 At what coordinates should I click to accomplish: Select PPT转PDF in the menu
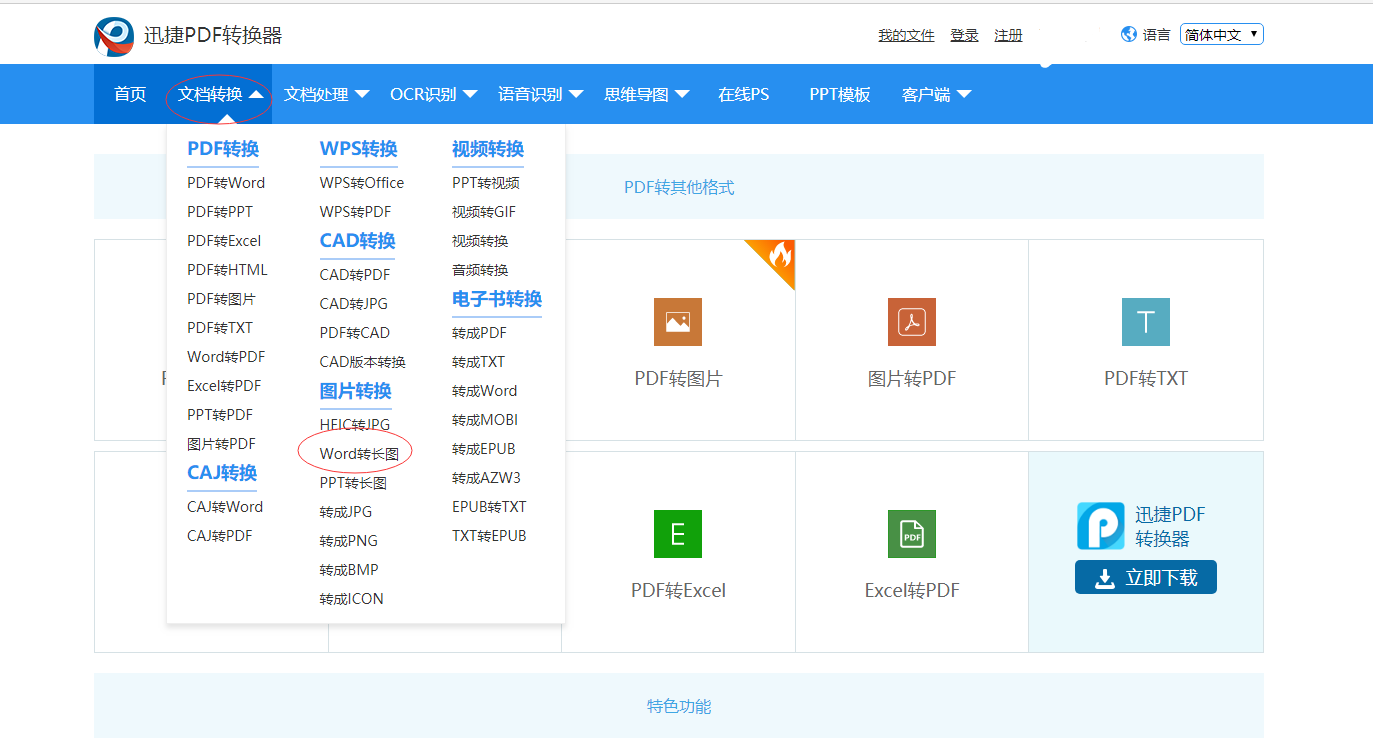[x=220, y=415]
